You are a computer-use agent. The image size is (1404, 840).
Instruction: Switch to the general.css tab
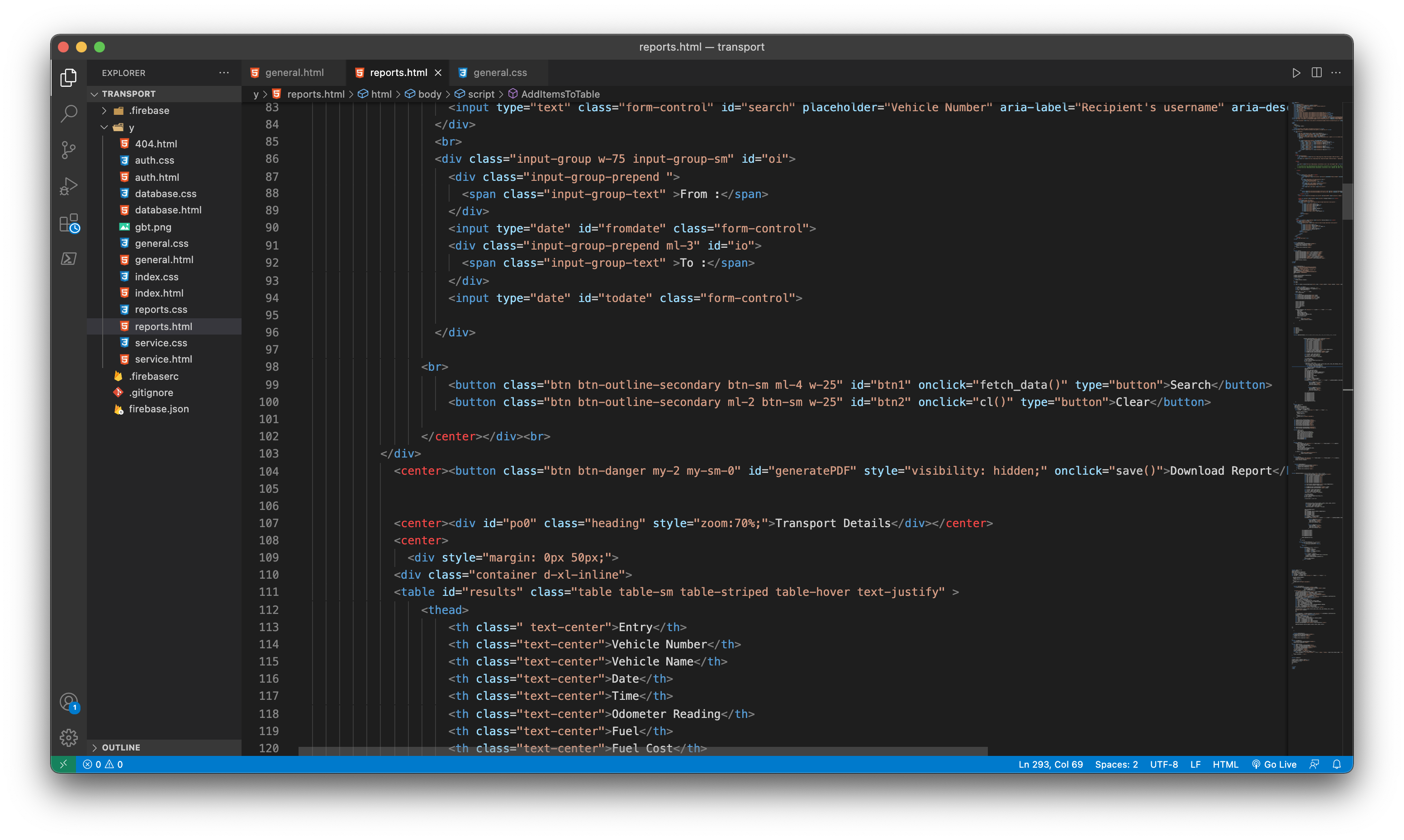pos(499,72)
